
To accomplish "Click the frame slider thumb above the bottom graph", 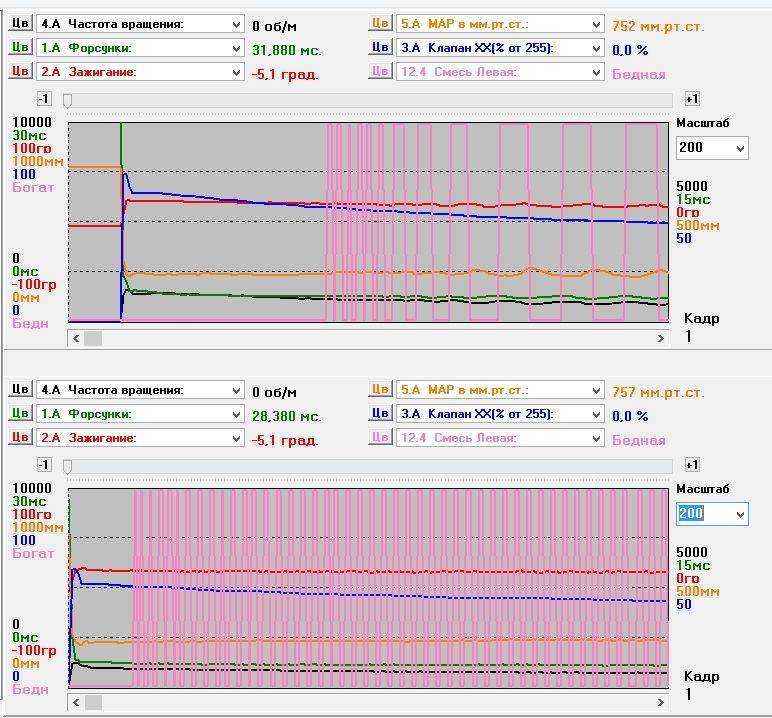I will [68, 465].
